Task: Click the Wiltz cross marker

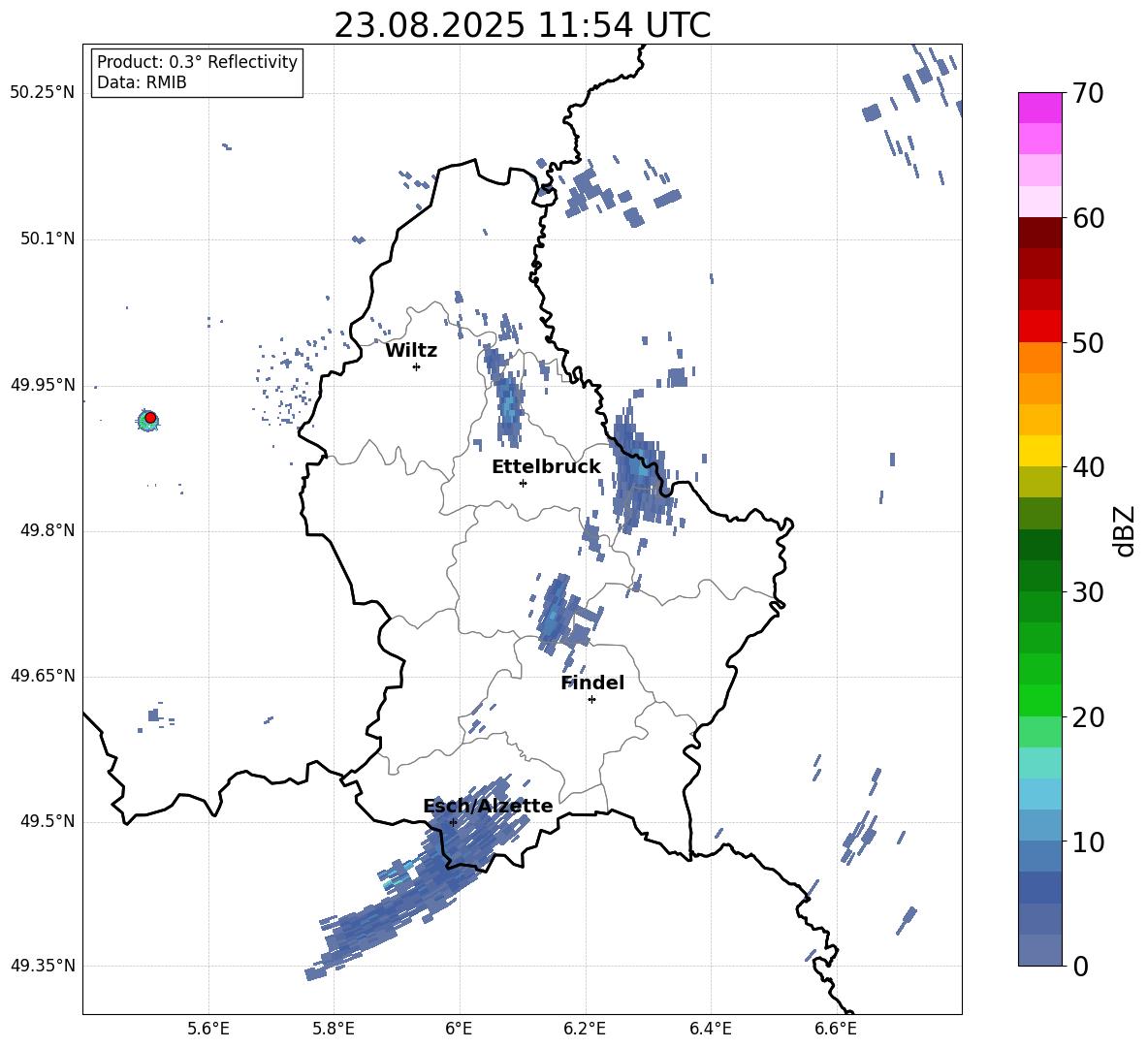Action: (417, 366)
